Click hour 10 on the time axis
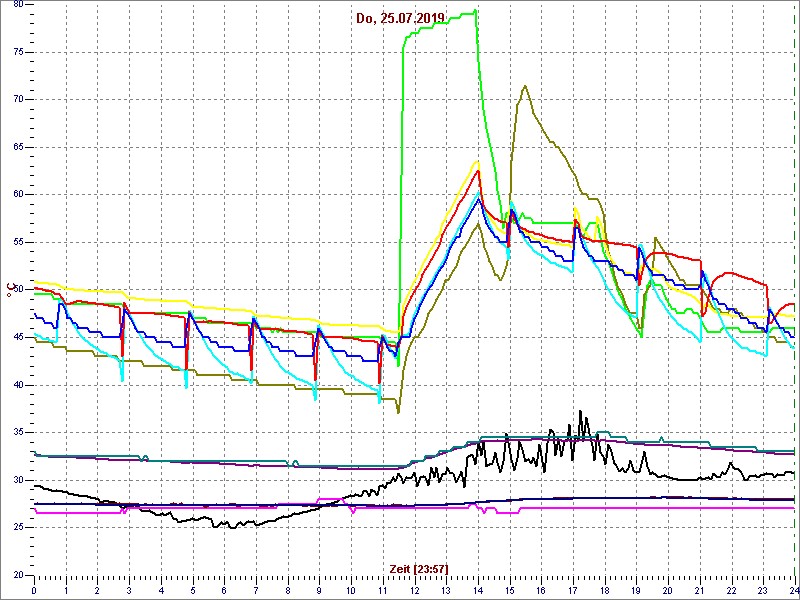Viewport: 800px width, 600px height. 351,590
